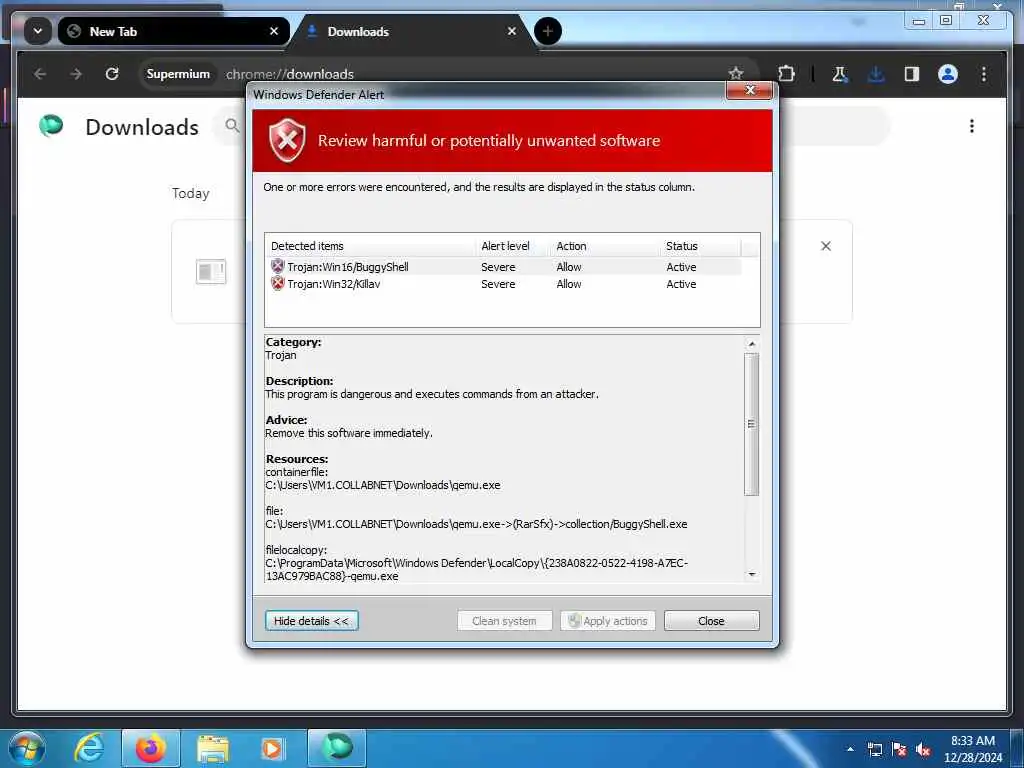
Task: Open the clock showing 8:33 AM
Action: pos(972,749)
